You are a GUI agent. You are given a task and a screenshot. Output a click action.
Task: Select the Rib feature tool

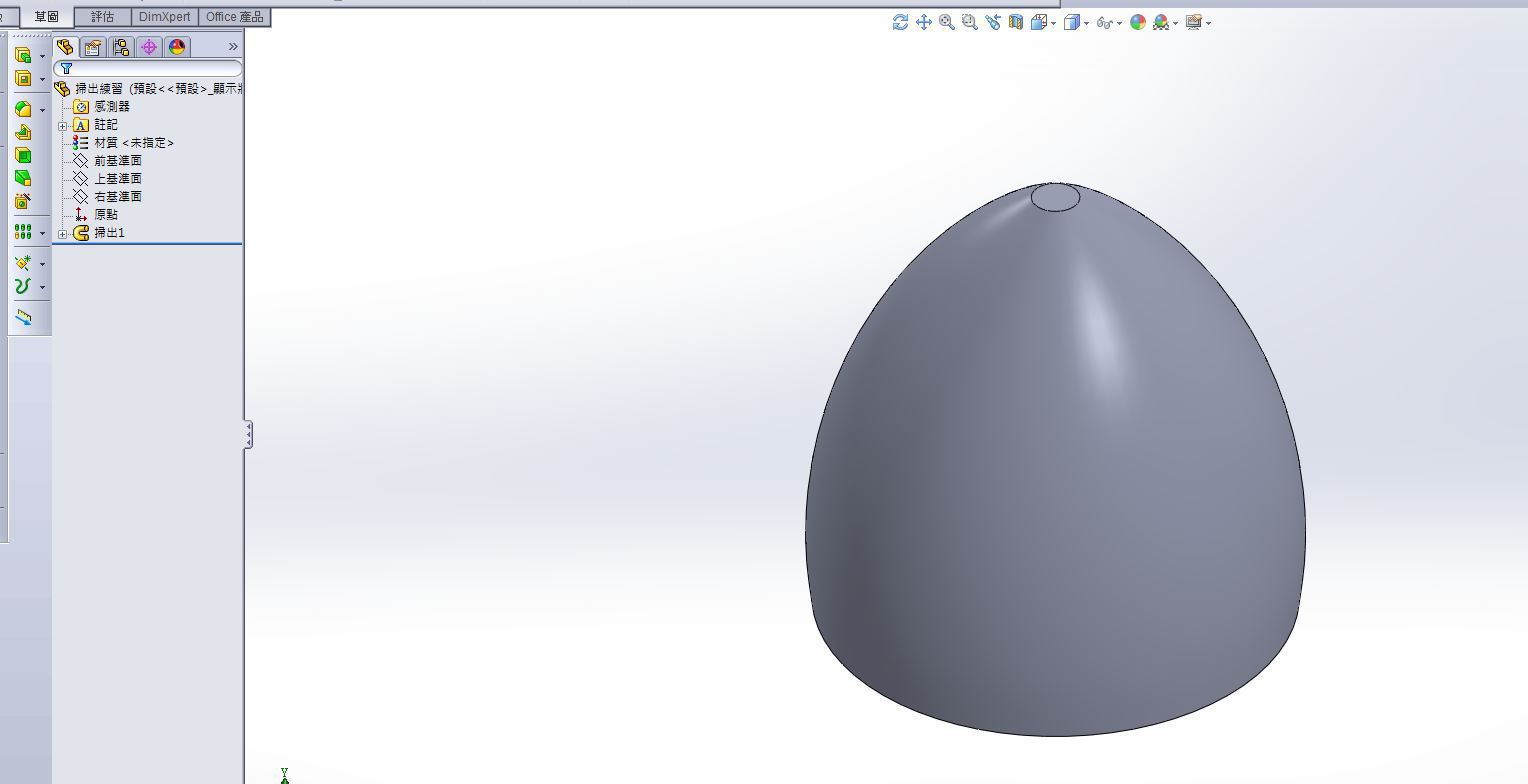[23, 132]
